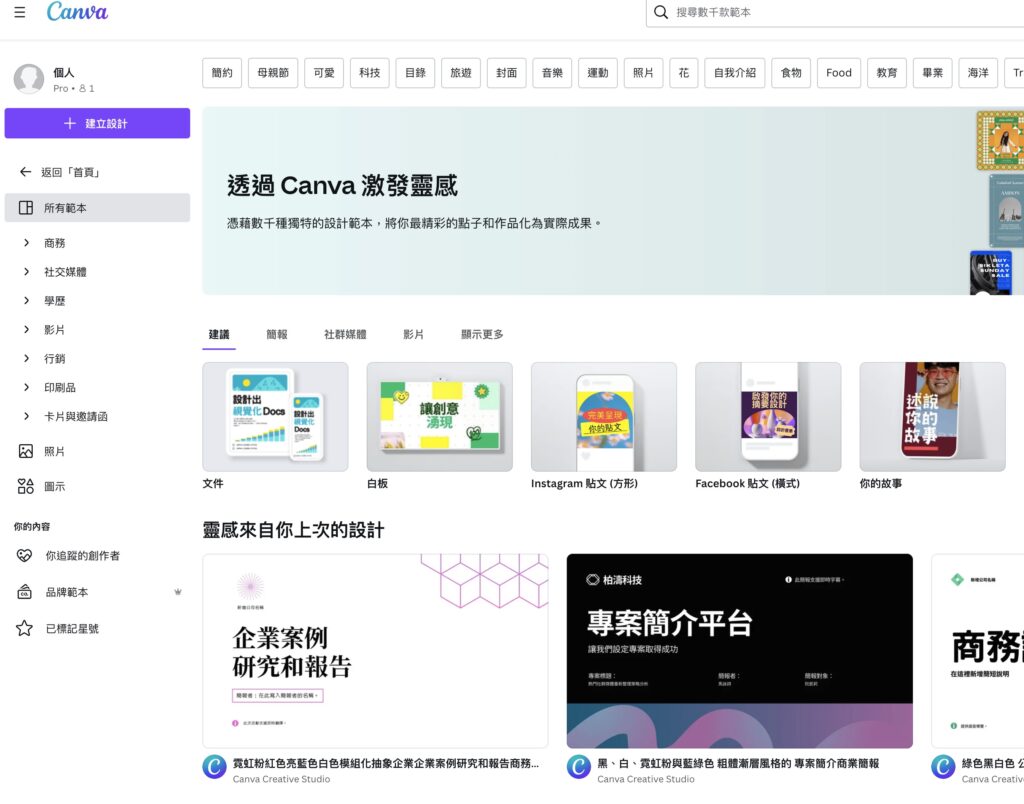Click the 已標記星號 star icon
This screenshot has height=804, width=1024.
pyautogui.click(x=27, y=627)
